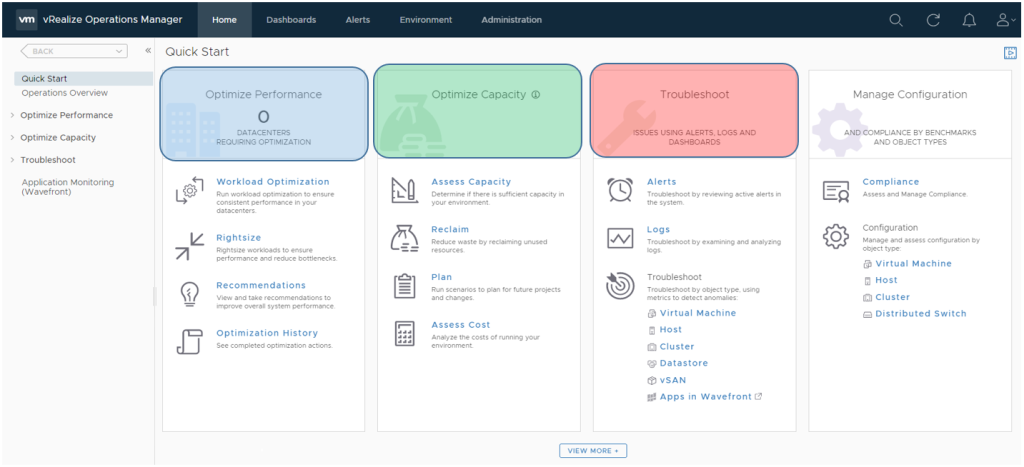Image resolution: width=1024 pixels, height=467 pixels.
Task: Click the search magnifier icon in header
Action: [896, 20]
